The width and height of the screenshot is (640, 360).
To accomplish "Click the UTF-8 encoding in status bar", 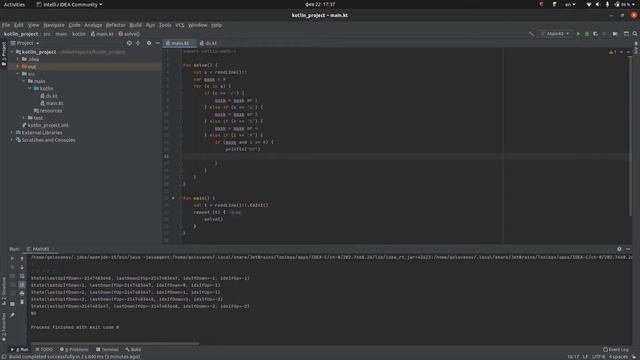I will pyautogui.click(x=598, y=356).
